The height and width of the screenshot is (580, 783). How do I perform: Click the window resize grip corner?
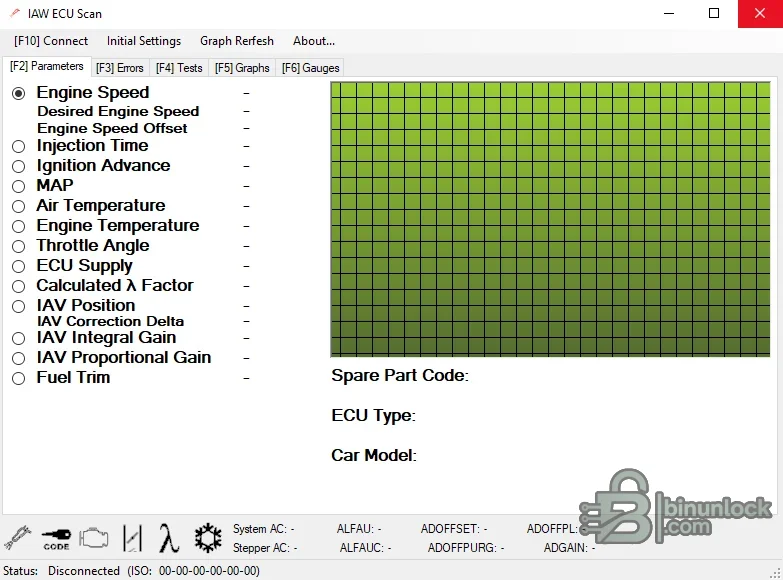click(x=776, y=574)
